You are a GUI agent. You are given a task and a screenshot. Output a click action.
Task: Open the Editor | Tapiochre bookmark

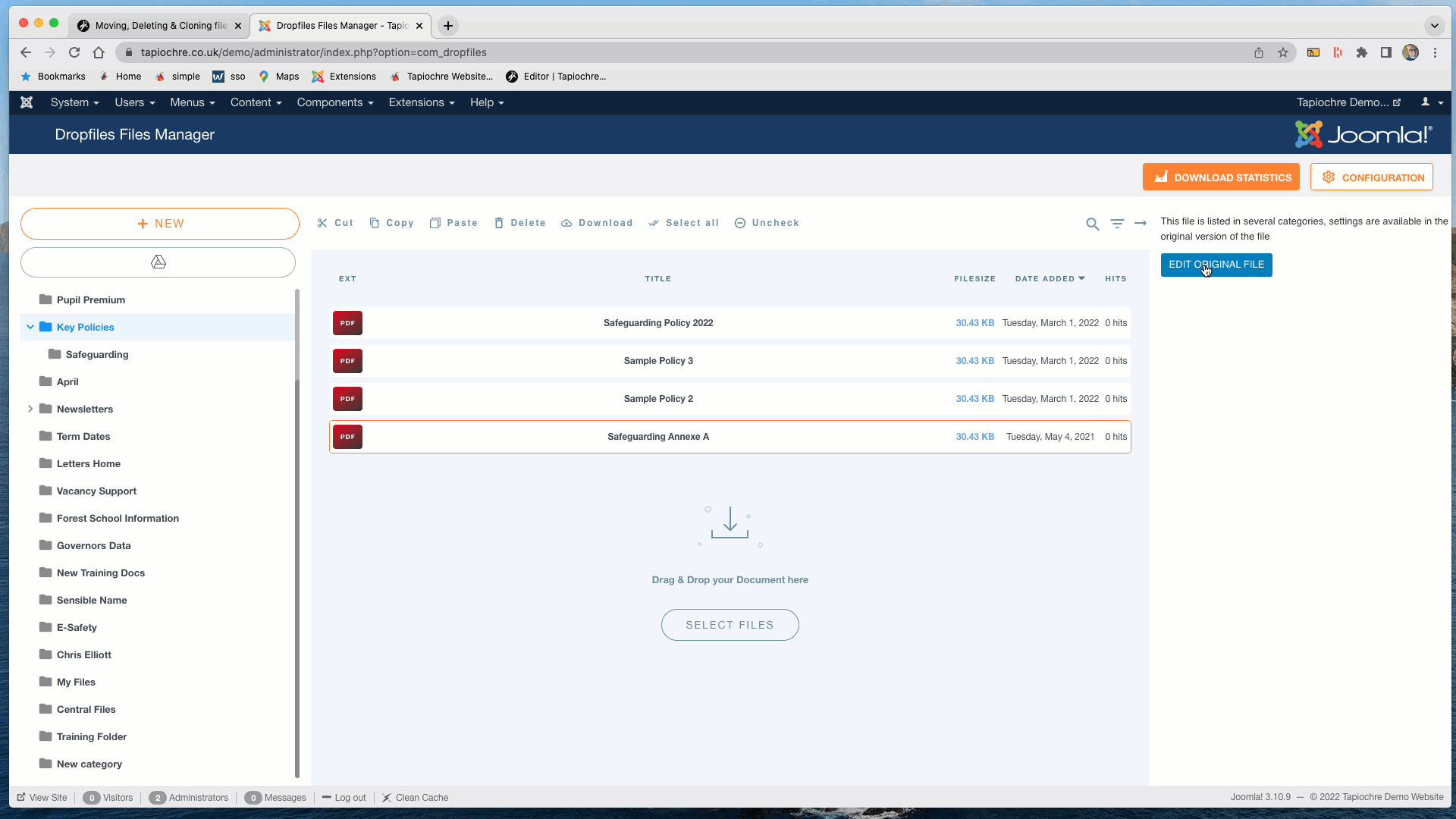click(556, 77)
